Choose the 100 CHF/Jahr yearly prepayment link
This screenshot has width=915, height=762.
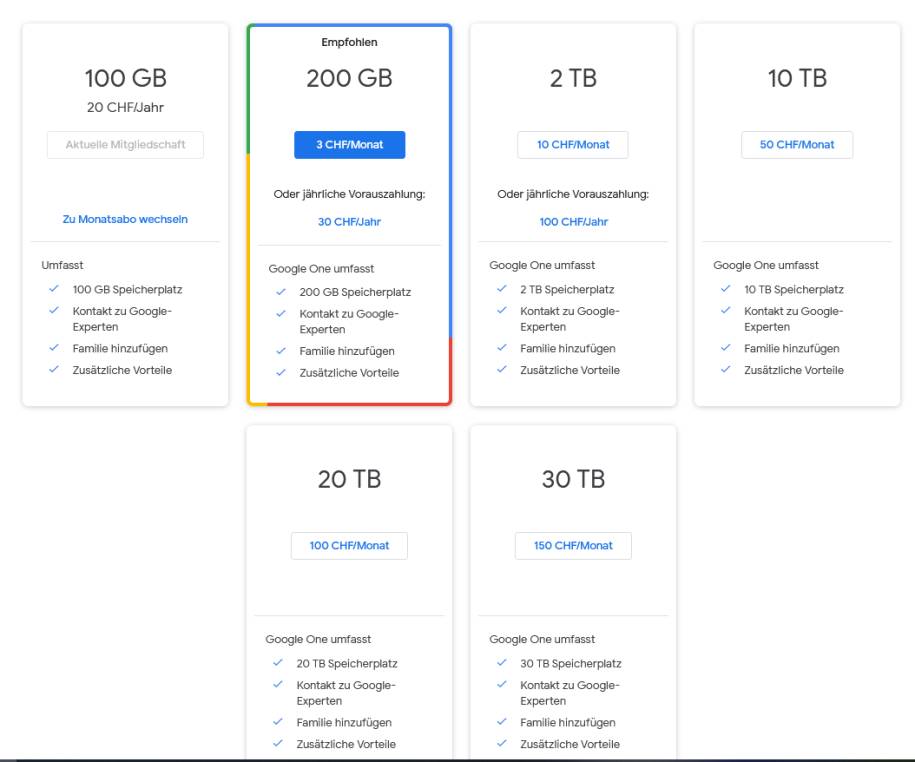click(574, 222)
